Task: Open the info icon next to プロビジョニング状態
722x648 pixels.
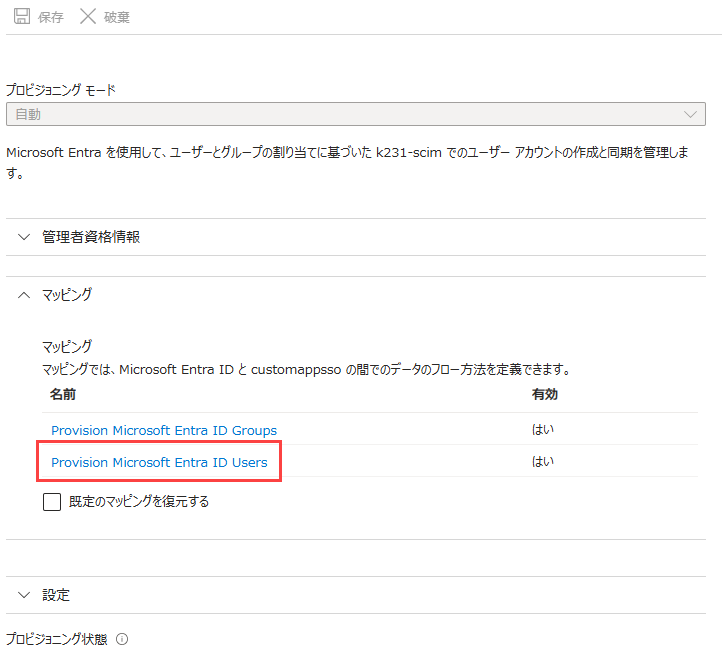Action: (122, 639)
